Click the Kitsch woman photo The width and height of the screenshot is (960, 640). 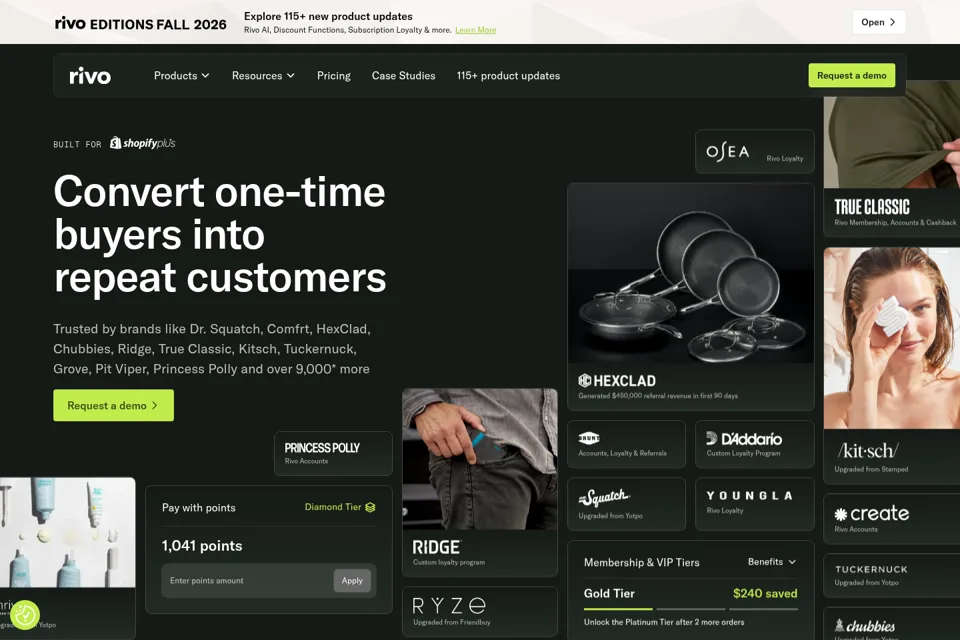point(891,338)
